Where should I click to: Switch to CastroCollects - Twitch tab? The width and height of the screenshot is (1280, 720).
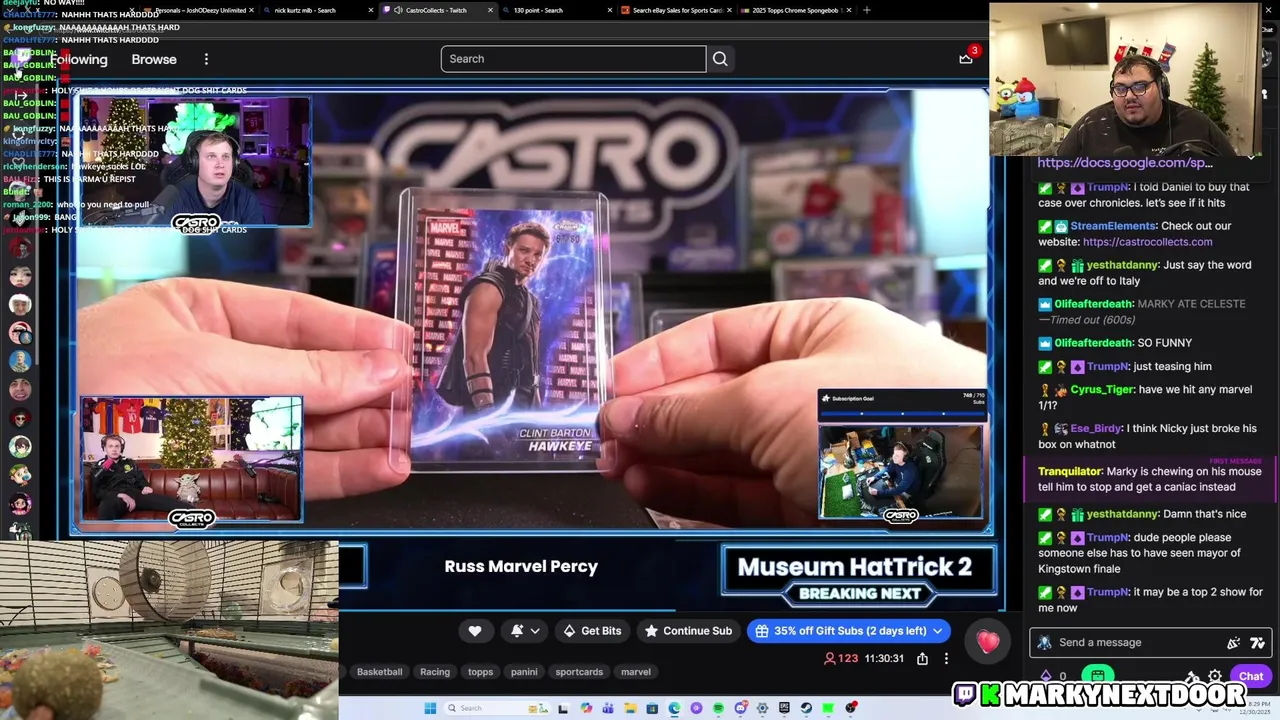point(436,10)
